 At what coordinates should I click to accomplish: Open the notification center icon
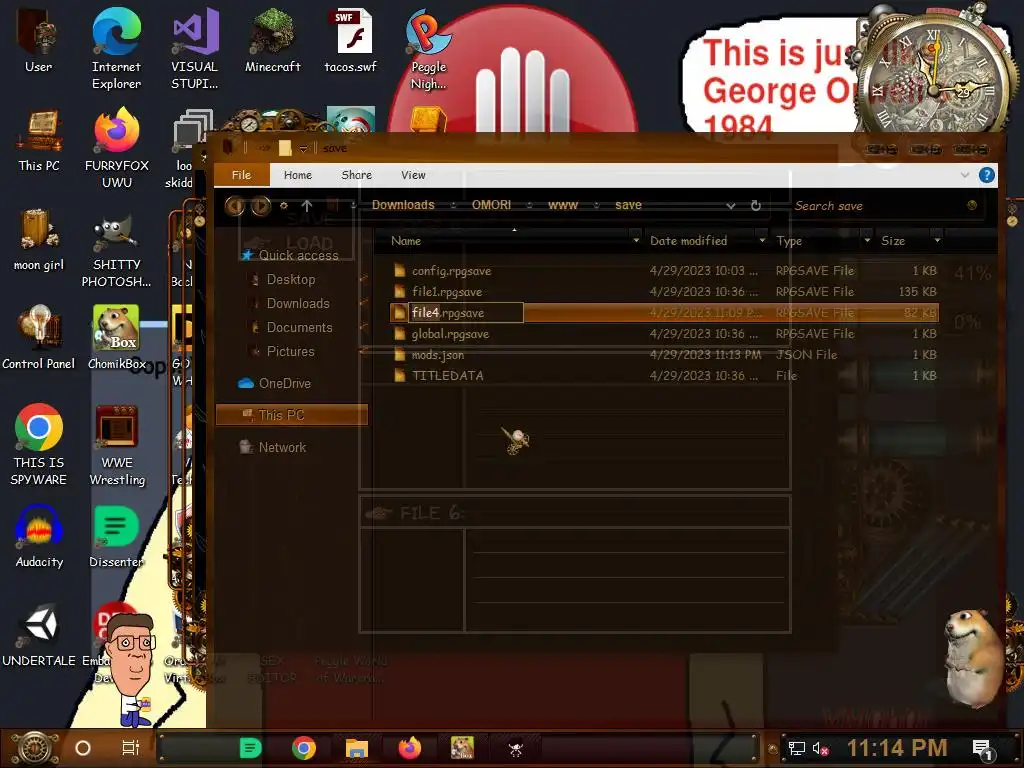(982, 750)
